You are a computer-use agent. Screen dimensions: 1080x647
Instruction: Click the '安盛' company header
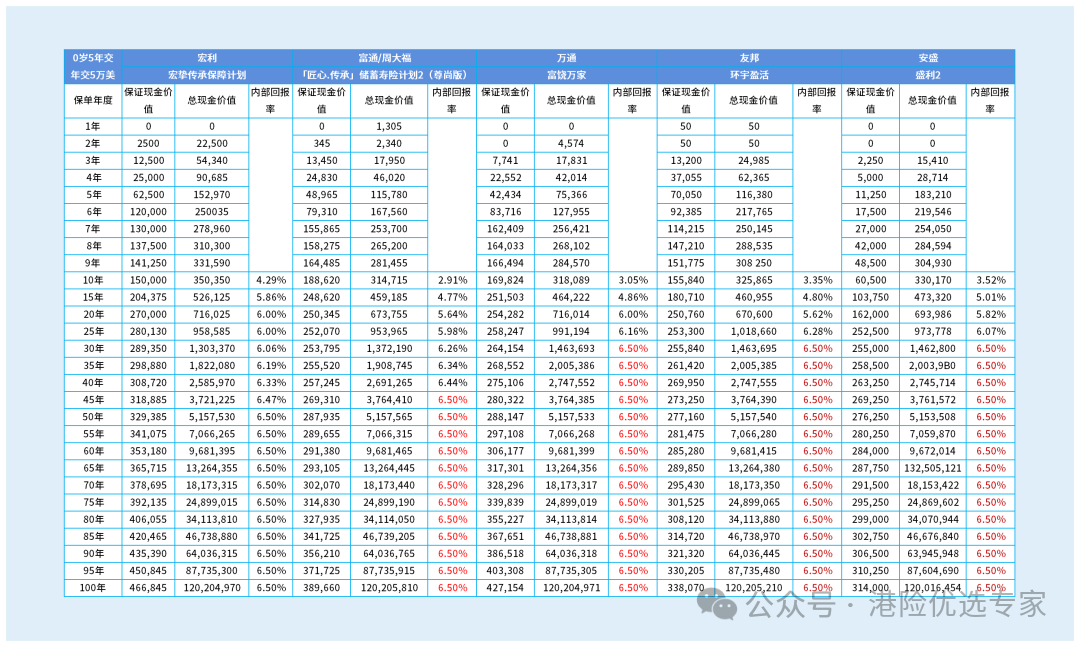tap(928, 58)
